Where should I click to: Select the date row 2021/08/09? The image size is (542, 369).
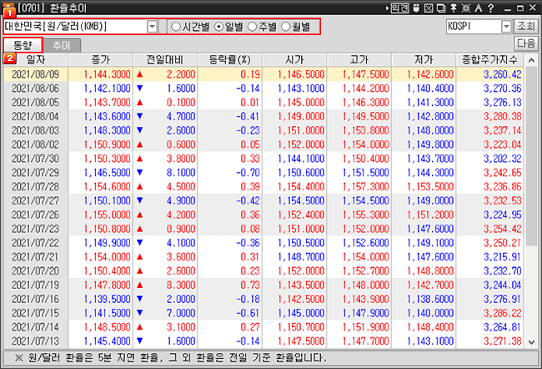(263, 74)
